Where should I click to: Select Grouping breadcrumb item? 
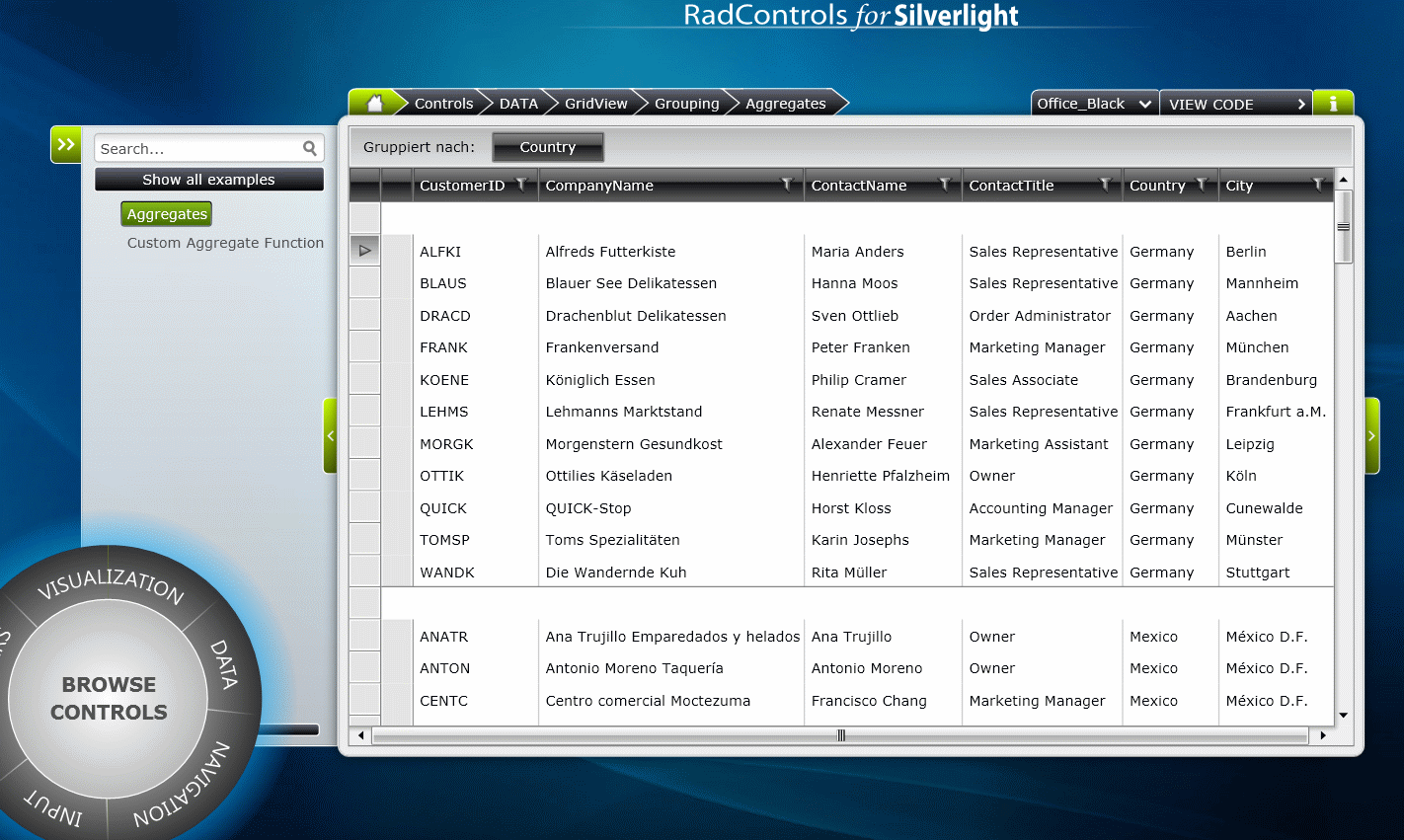pyautogui.click(x=687, y=104)
